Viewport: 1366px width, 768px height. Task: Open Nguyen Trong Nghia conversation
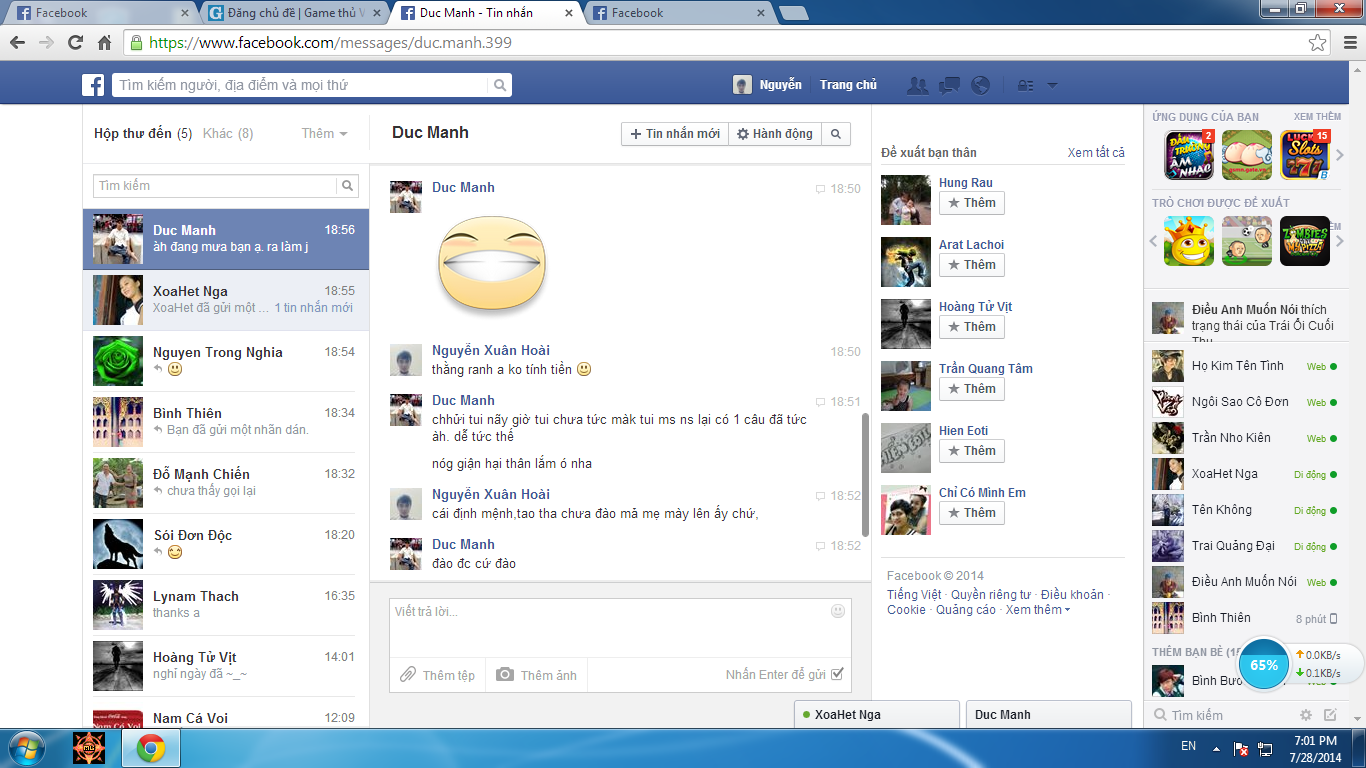226,361
